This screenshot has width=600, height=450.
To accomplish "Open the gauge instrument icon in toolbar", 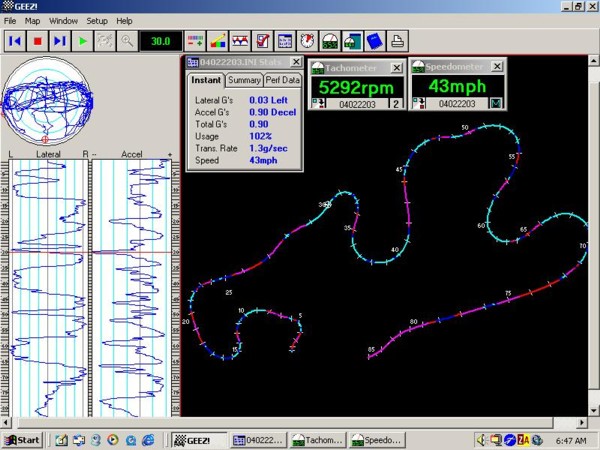I will click(330, 41).
